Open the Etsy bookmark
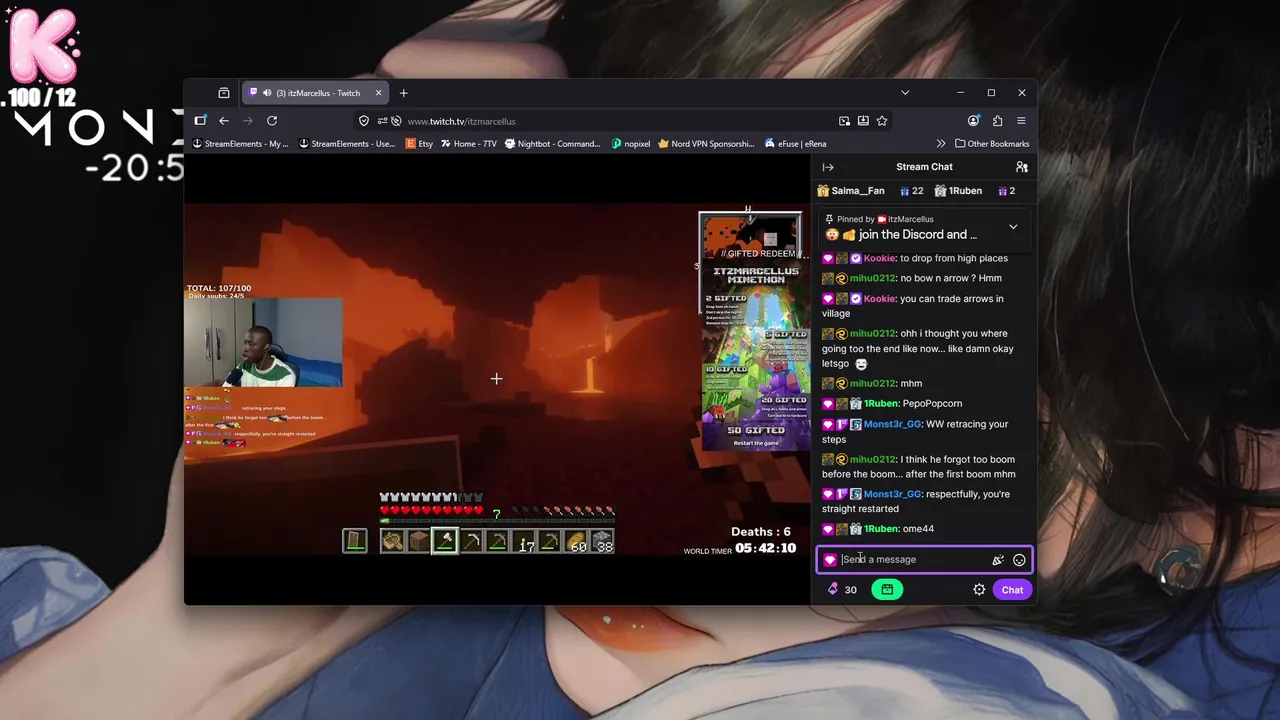The image size is (1280, 720). pos(419,144)
